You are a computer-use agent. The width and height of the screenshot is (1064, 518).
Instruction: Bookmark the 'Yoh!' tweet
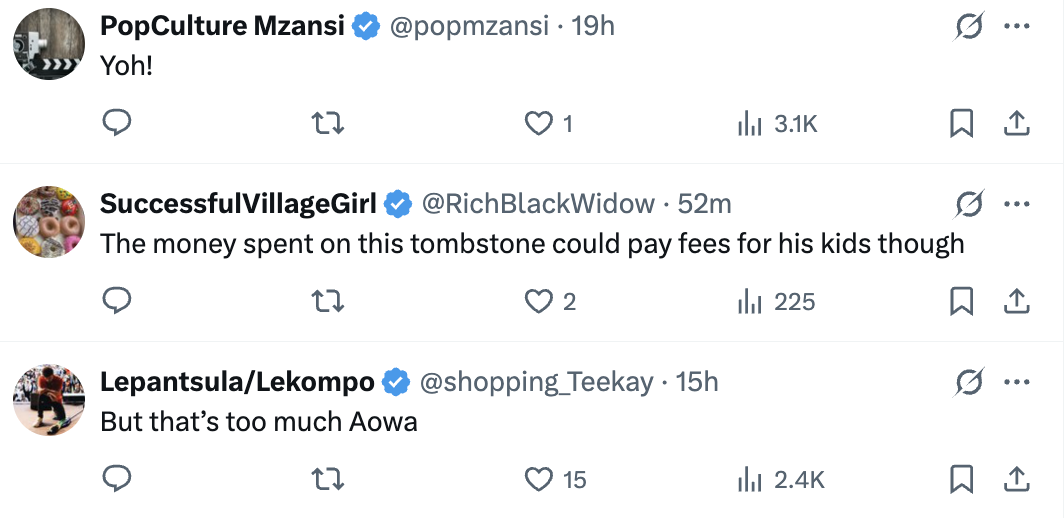961,123
